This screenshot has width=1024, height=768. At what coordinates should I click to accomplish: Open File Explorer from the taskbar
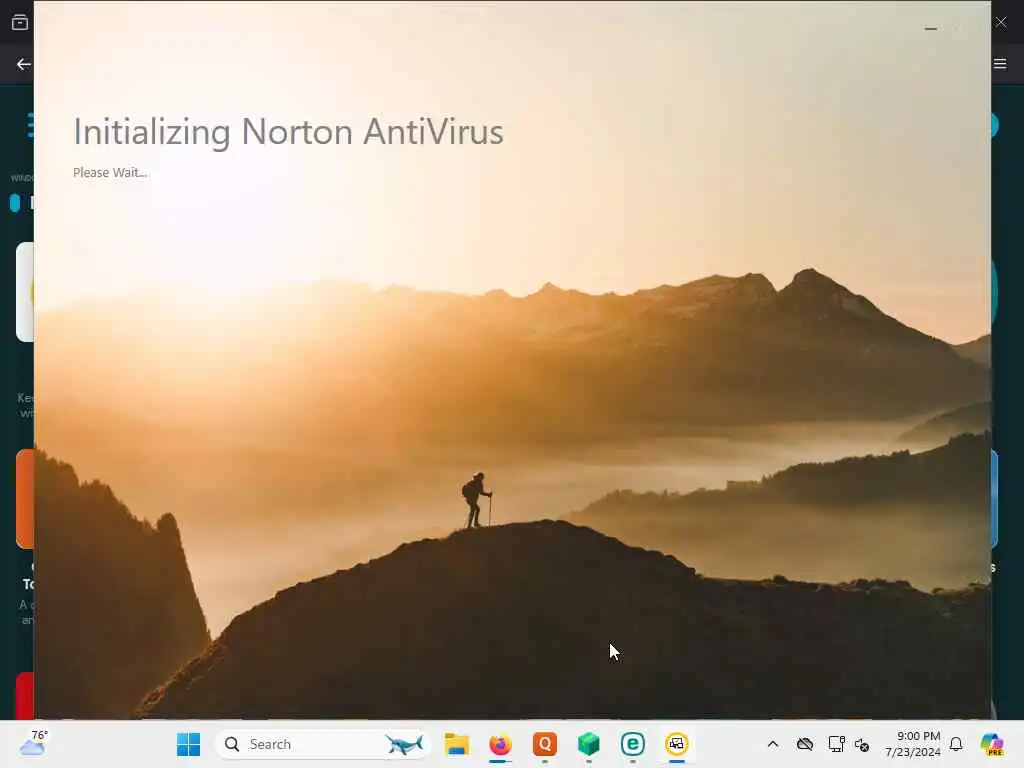(x=456, y=744)
